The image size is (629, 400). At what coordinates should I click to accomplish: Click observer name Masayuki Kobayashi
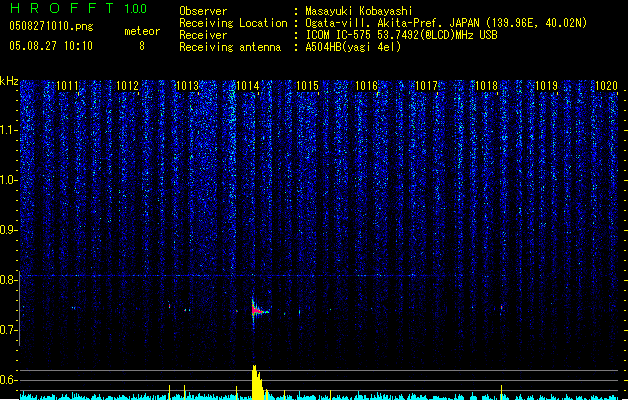pyautogui.click(x=359, y=11)
